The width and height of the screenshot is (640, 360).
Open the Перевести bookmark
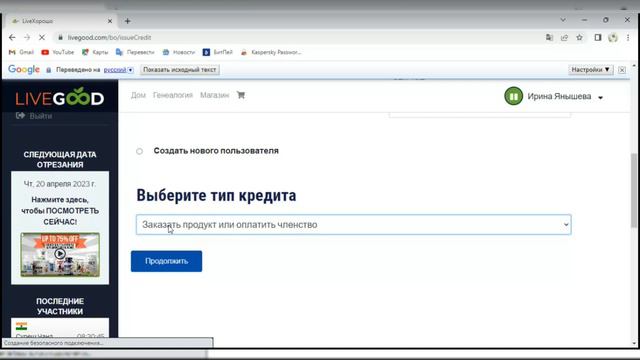point(135,52)
